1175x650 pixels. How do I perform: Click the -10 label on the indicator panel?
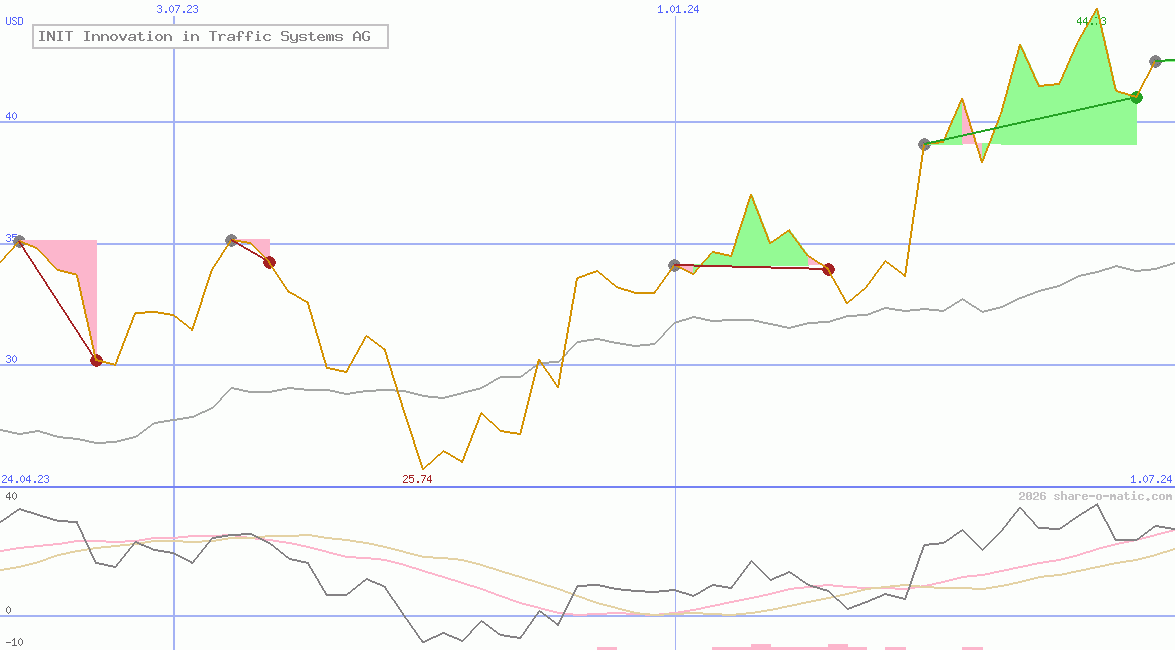point(14,642)
